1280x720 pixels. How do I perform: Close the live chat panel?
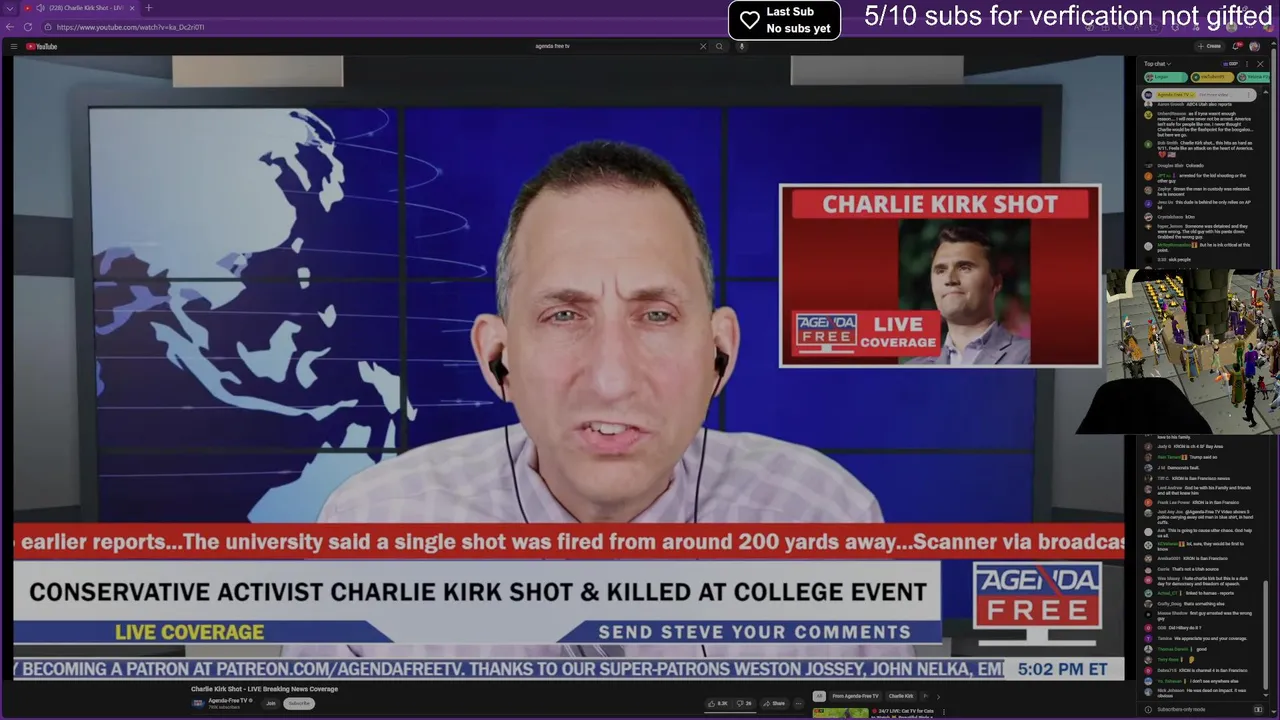tap(1260, 64)
